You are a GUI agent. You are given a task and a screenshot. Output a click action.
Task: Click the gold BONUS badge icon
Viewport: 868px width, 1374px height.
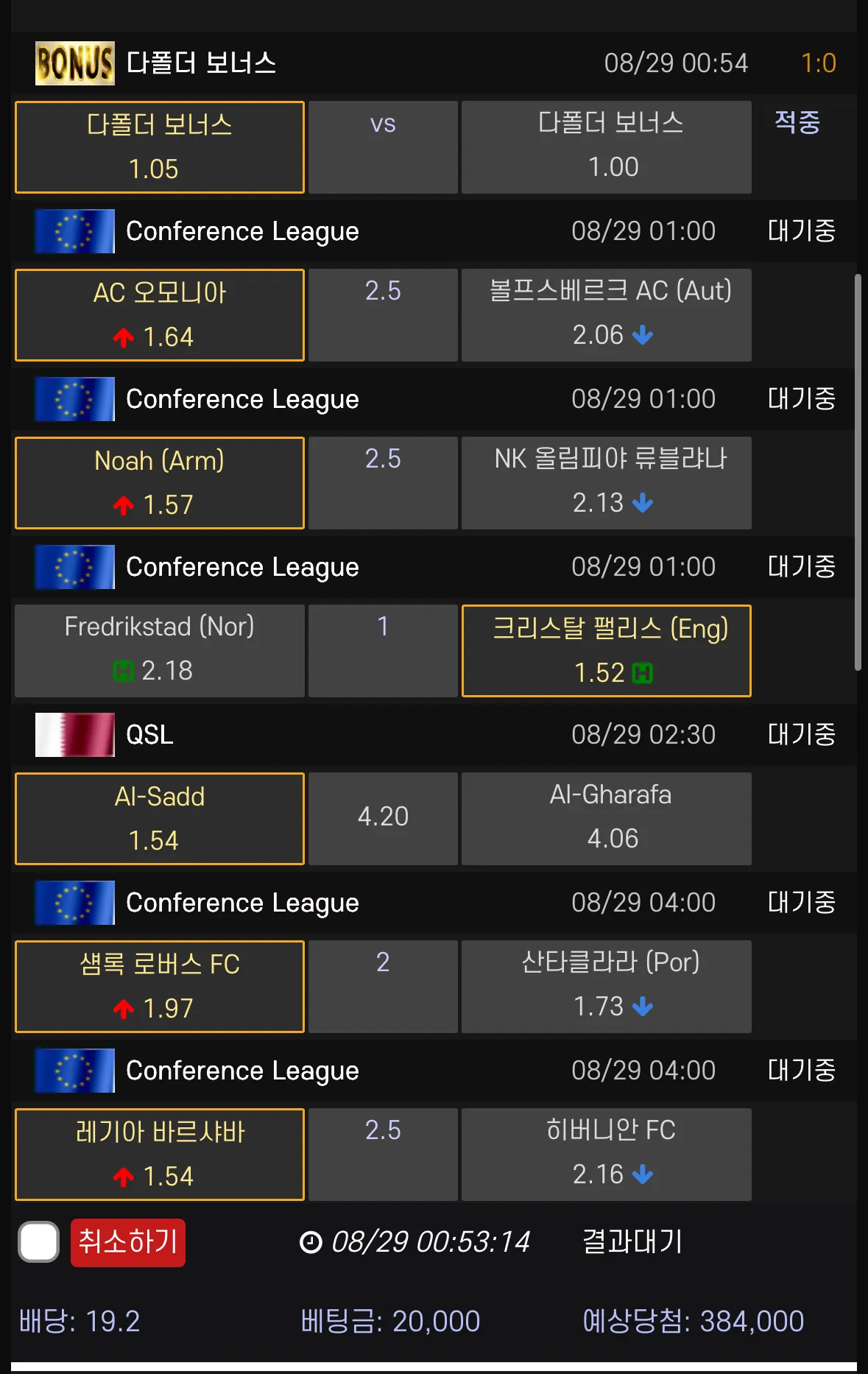coord(74,63)
